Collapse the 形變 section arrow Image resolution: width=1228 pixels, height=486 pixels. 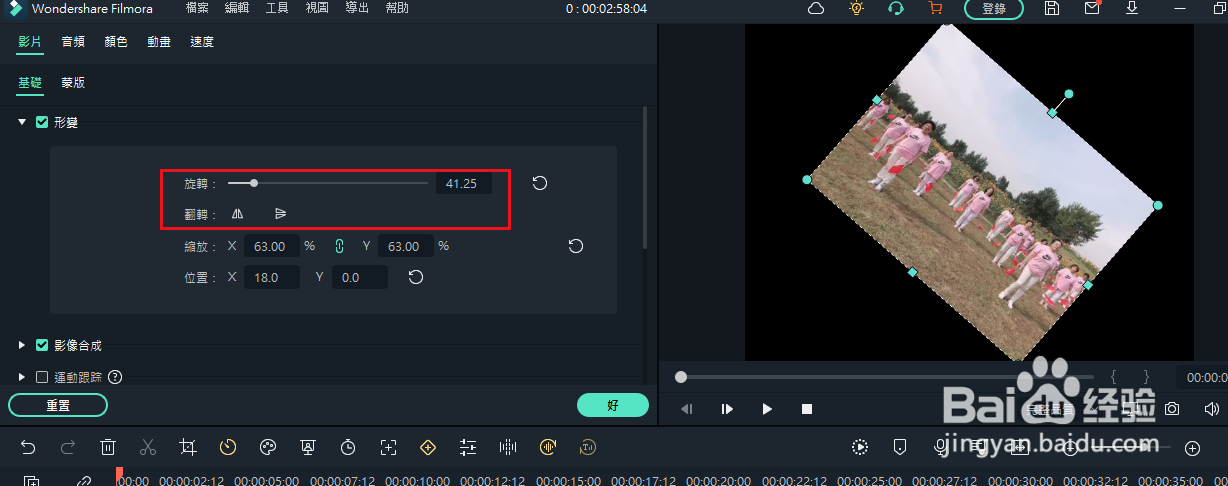tap(21, 122)
